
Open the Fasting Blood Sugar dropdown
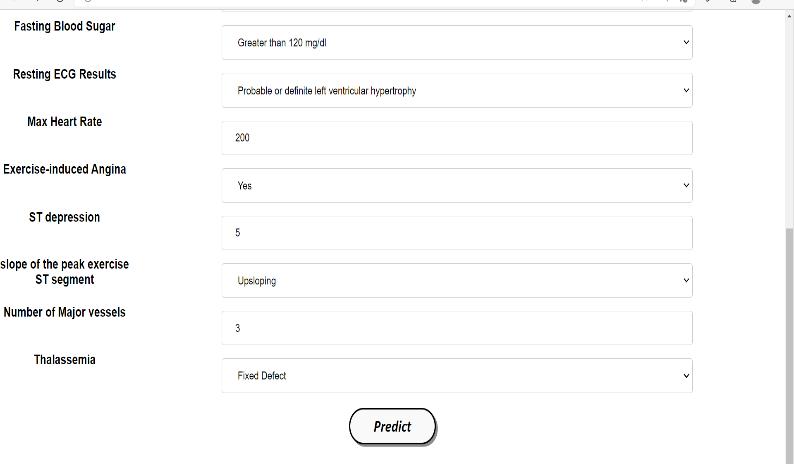pyautogui.click(x=456, y=43)
